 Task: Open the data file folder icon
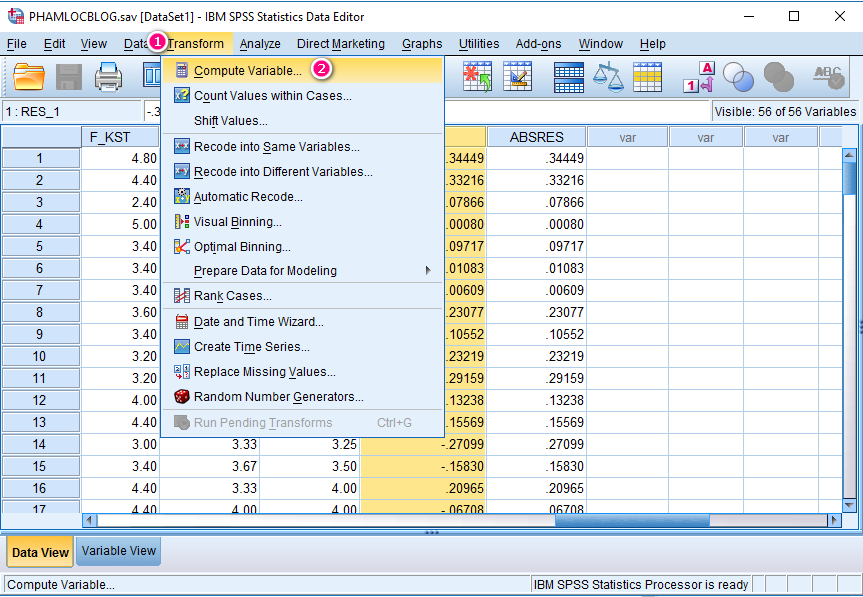click(x=29, y=76)
